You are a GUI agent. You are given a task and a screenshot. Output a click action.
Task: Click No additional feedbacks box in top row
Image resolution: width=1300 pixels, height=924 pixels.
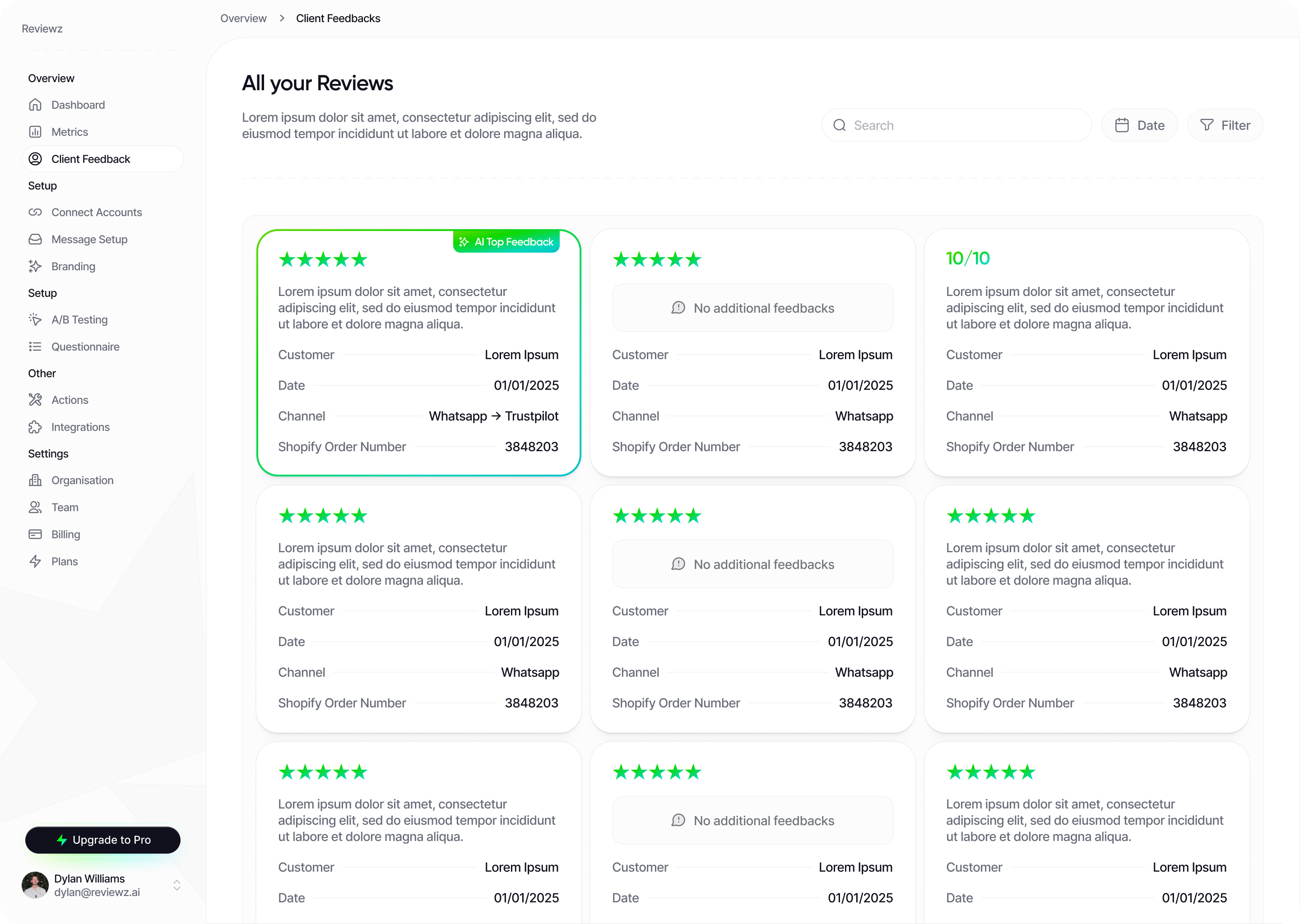[752, 308]
